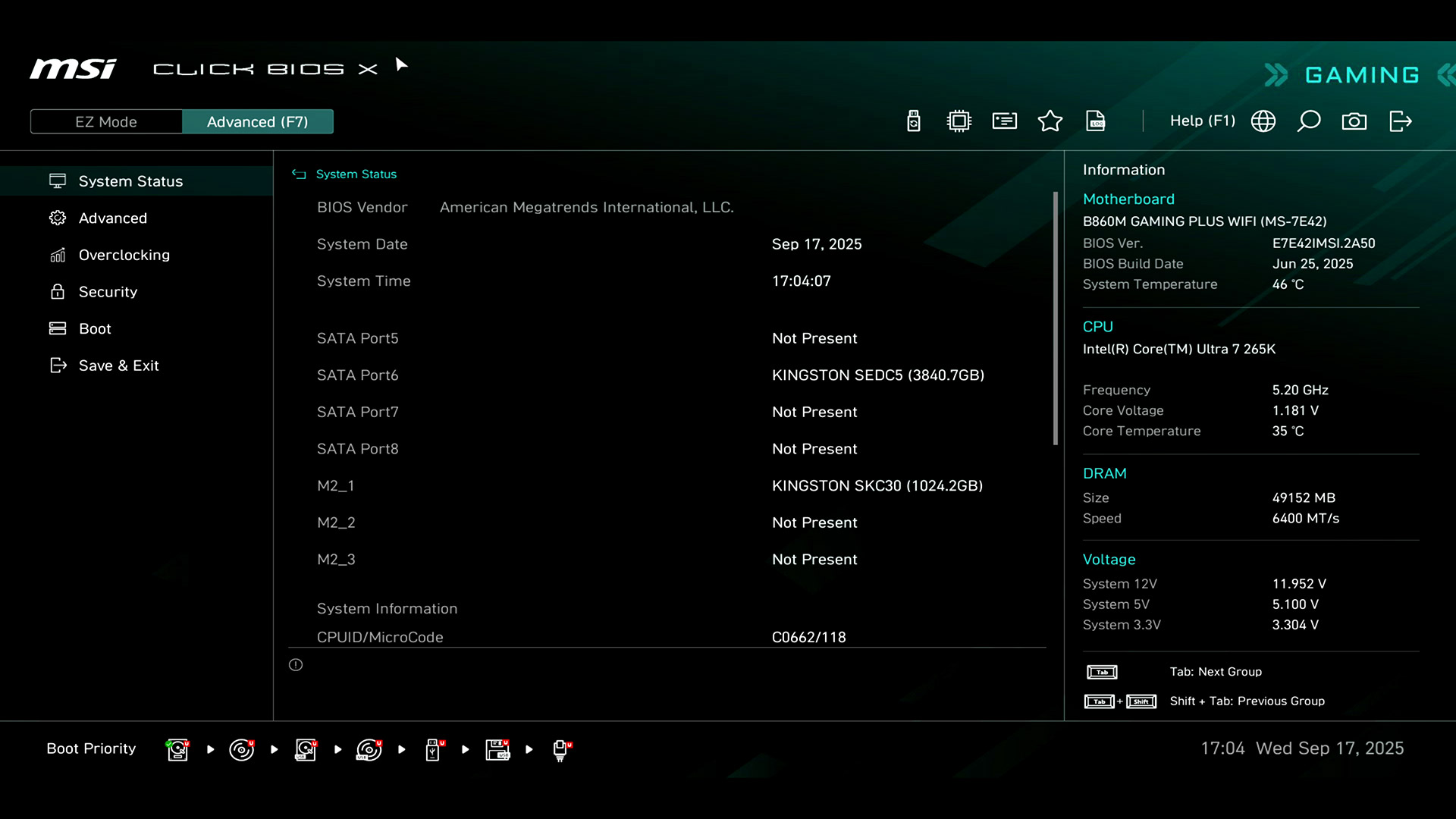The width and height of the screenshot is (1456, 819).
Task: Click the hardware monitor card icon
Action: (x=1005, y=121)
